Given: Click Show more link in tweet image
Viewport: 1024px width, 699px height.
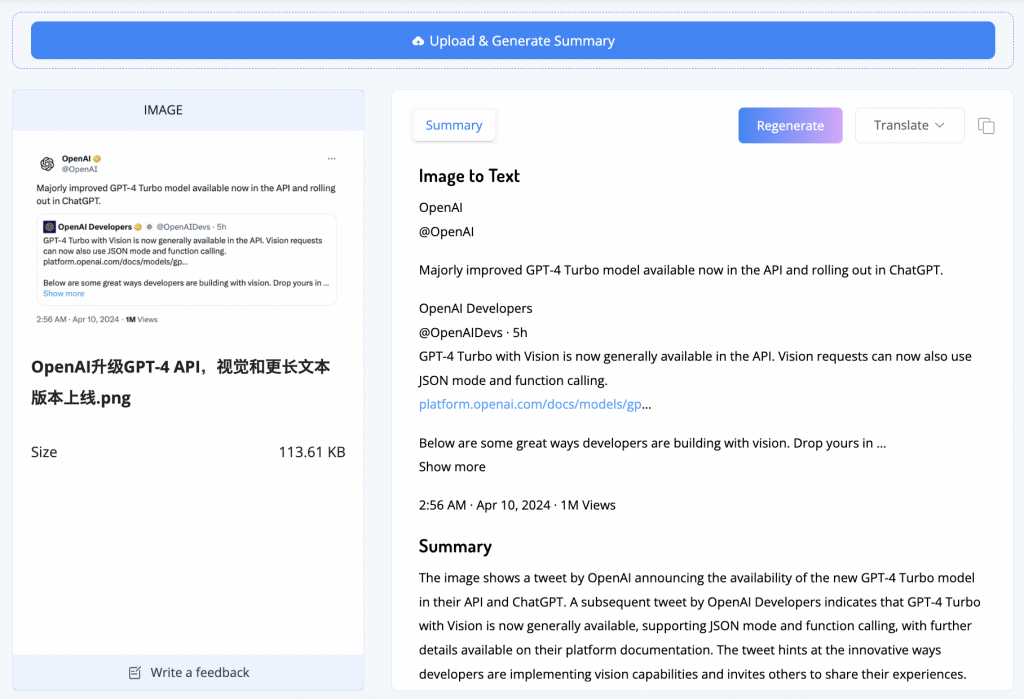Looking at the screenshot, I should tap(63, 294).
